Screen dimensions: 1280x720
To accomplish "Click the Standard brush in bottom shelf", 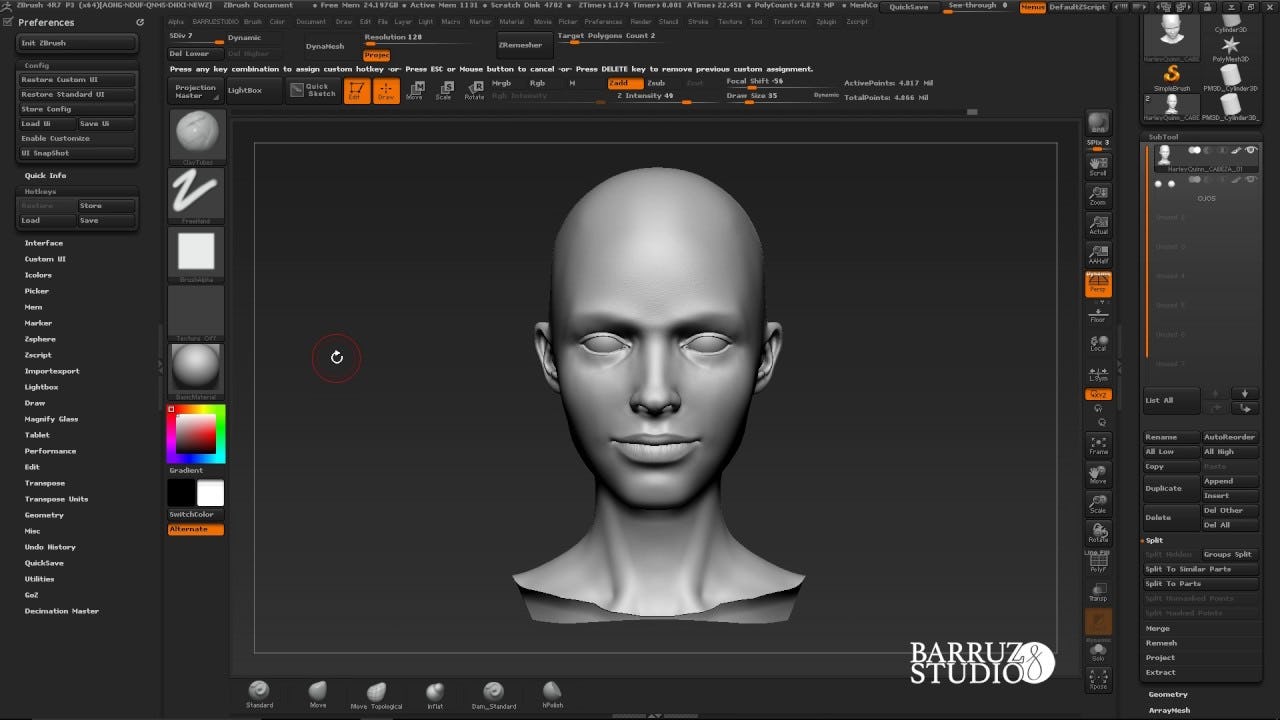I will coord(259,692).
